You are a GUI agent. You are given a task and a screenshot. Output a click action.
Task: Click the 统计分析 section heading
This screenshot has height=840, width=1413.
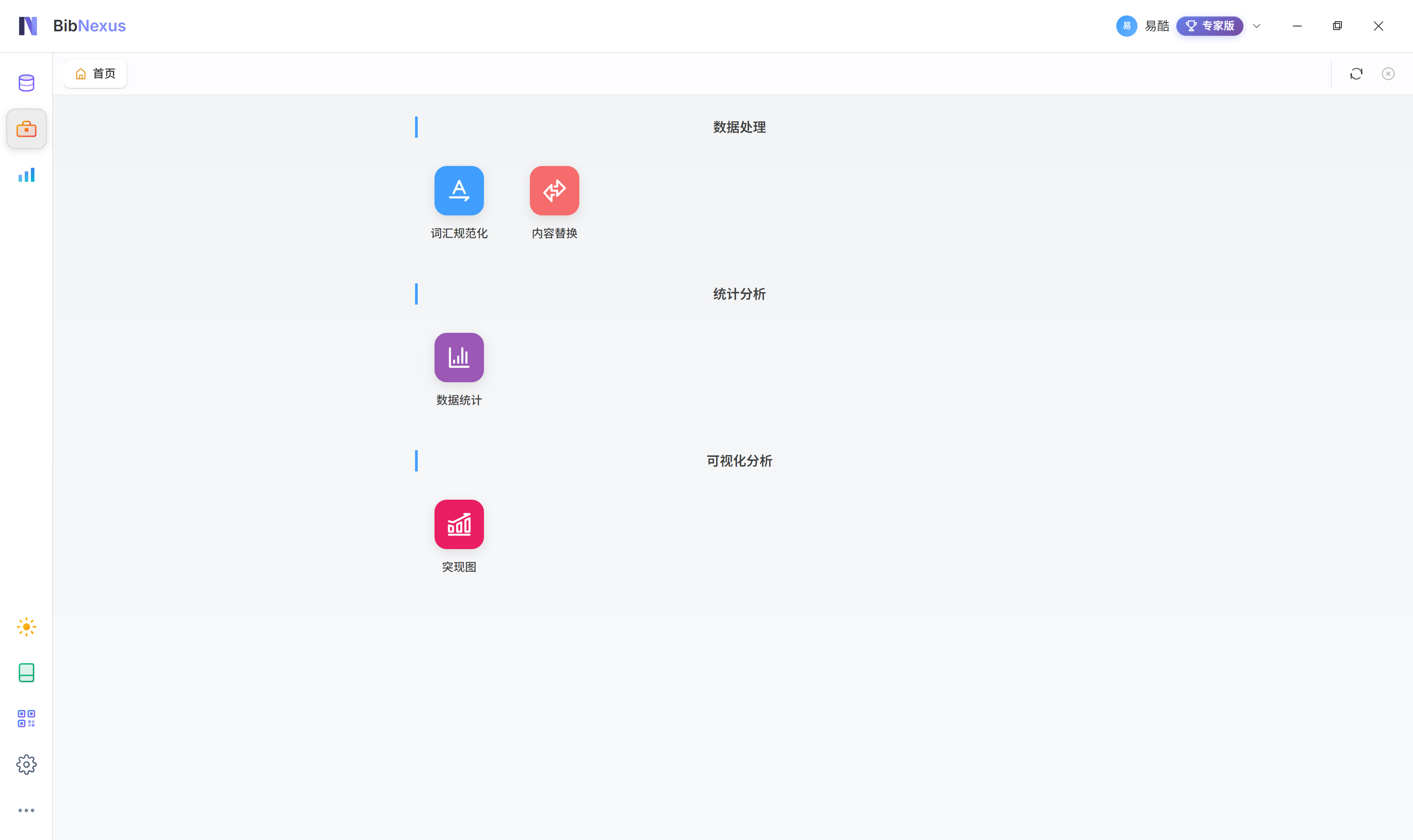(x=739, y=294)
